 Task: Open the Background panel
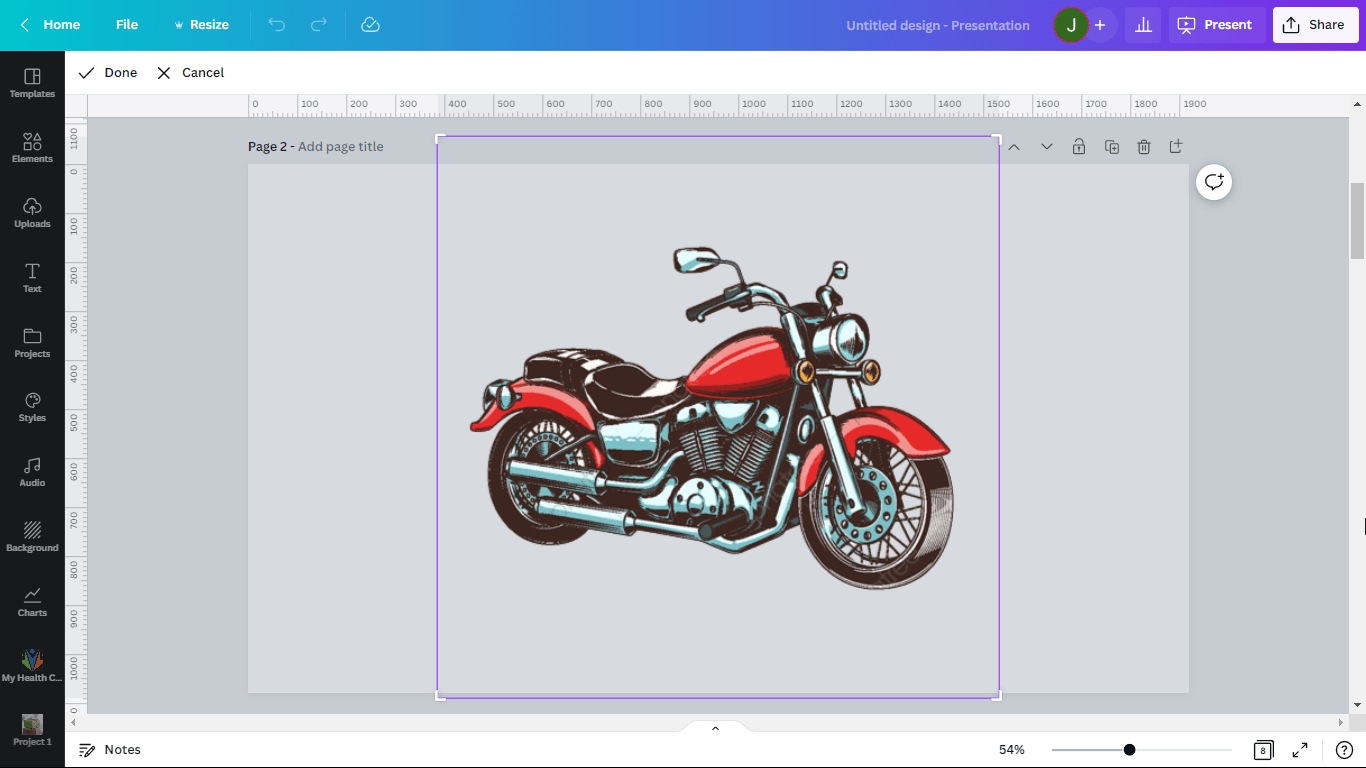click(32, 535)
